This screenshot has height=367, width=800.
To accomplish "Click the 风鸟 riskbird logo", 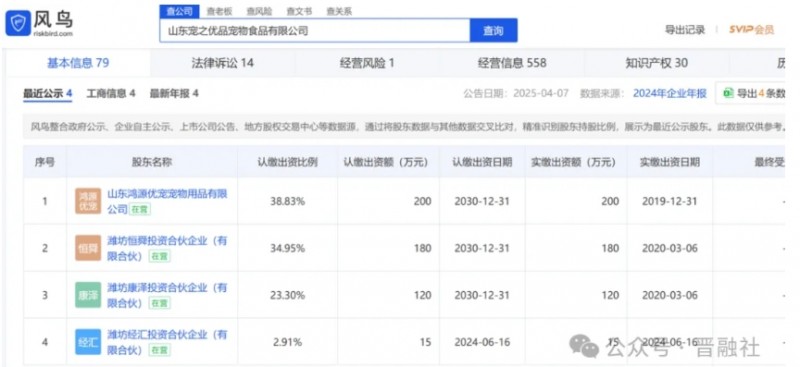I will 39,23.
